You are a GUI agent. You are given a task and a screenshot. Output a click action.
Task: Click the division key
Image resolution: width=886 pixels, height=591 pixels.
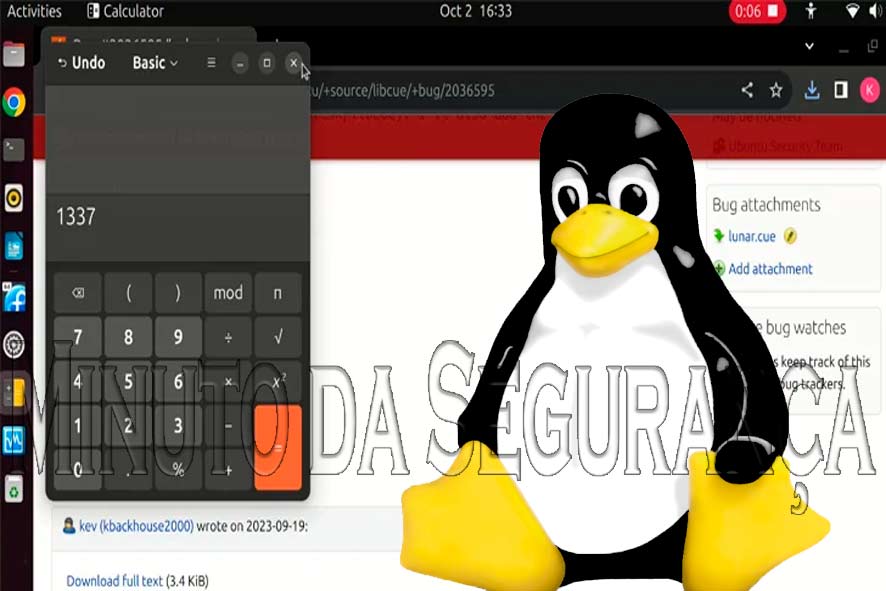tap(228, 337)
